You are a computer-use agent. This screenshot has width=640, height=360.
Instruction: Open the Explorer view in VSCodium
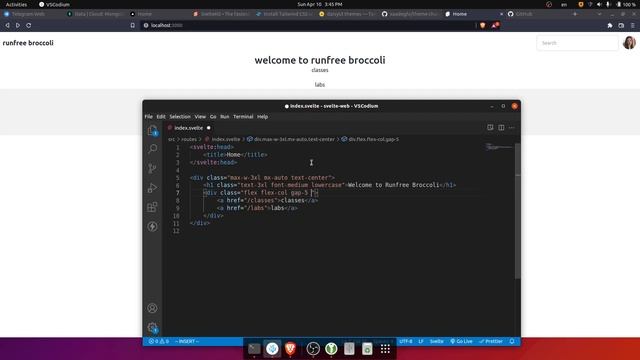pyautogui.click(x=152, y=131)
